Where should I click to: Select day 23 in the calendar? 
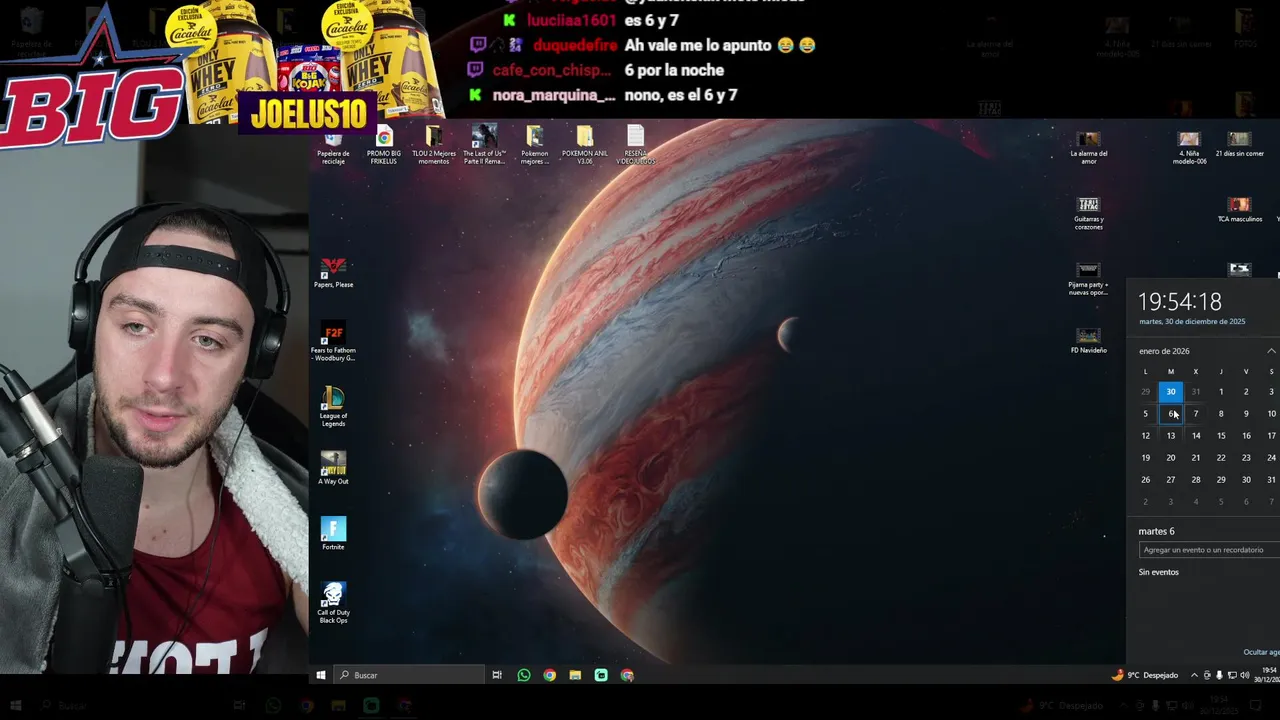point(1246,458)
